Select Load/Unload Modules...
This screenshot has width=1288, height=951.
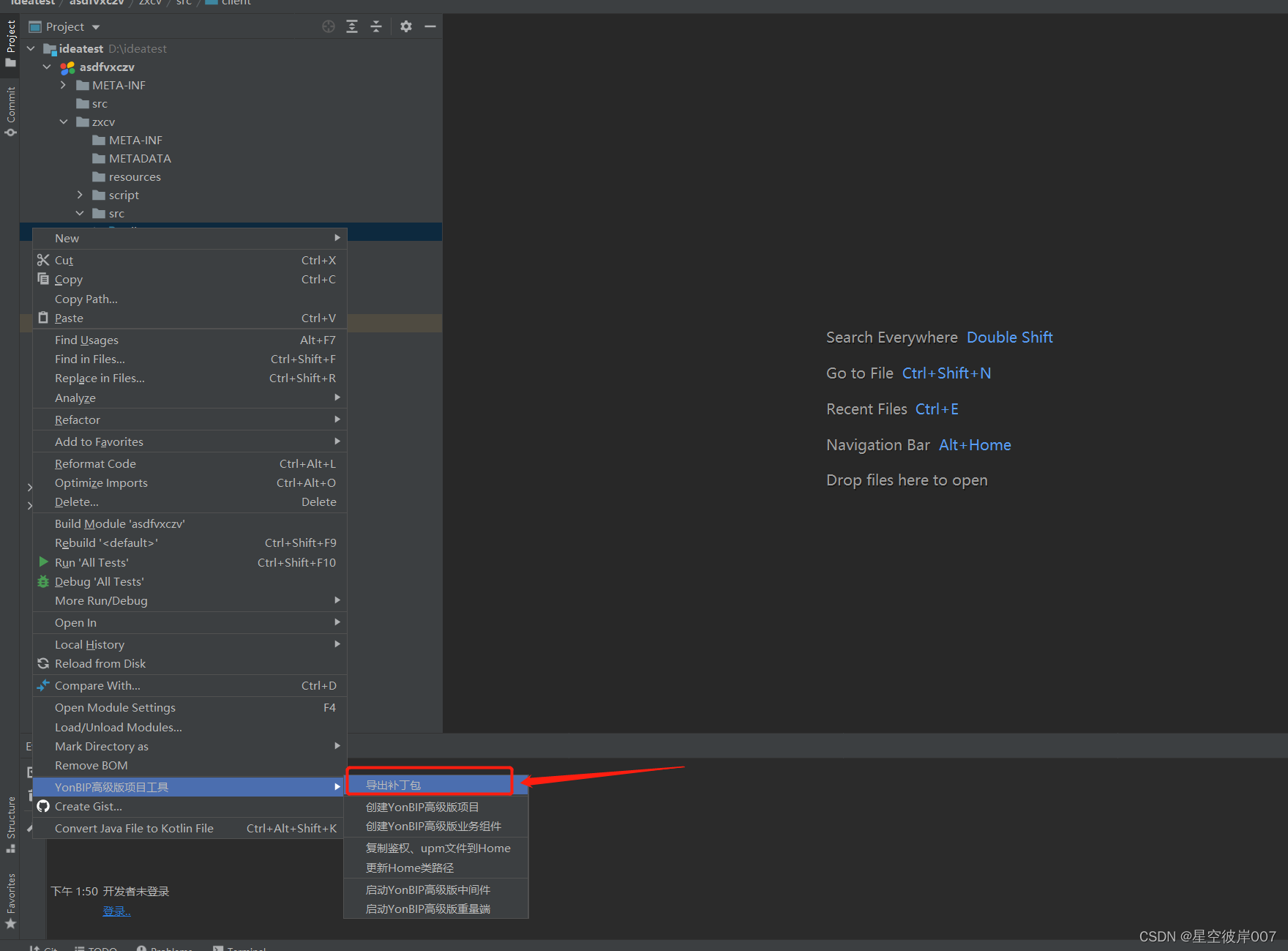pos(190,727)
